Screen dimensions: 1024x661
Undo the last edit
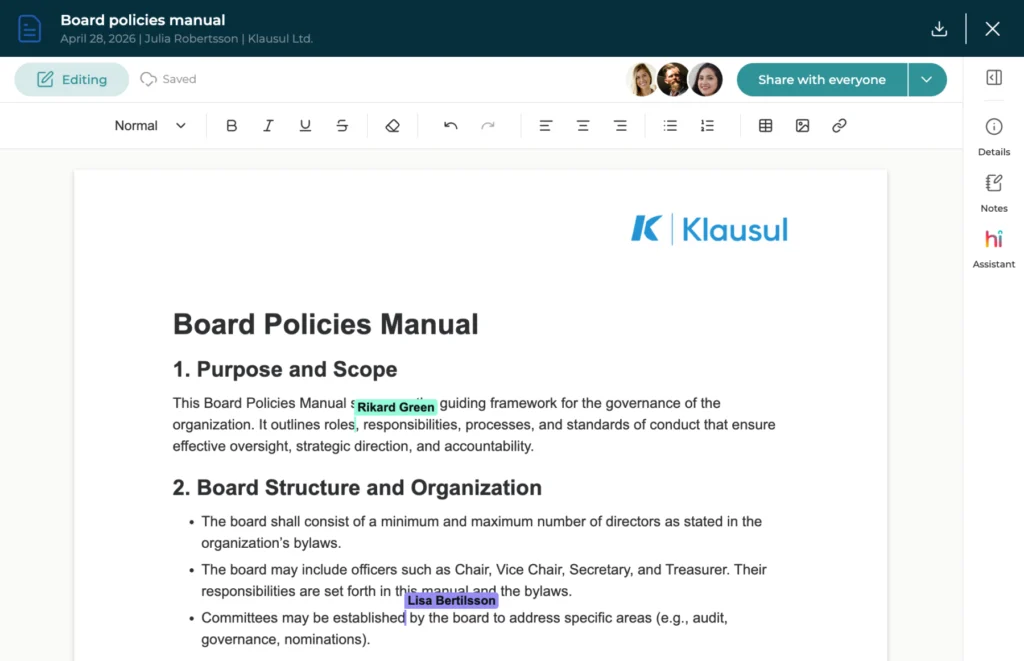(x=451, y=126)
